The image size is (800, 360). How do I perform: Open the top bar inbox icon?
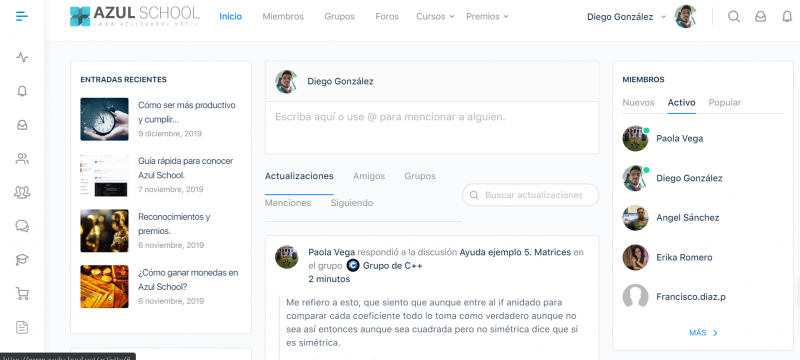click(760, 17)
